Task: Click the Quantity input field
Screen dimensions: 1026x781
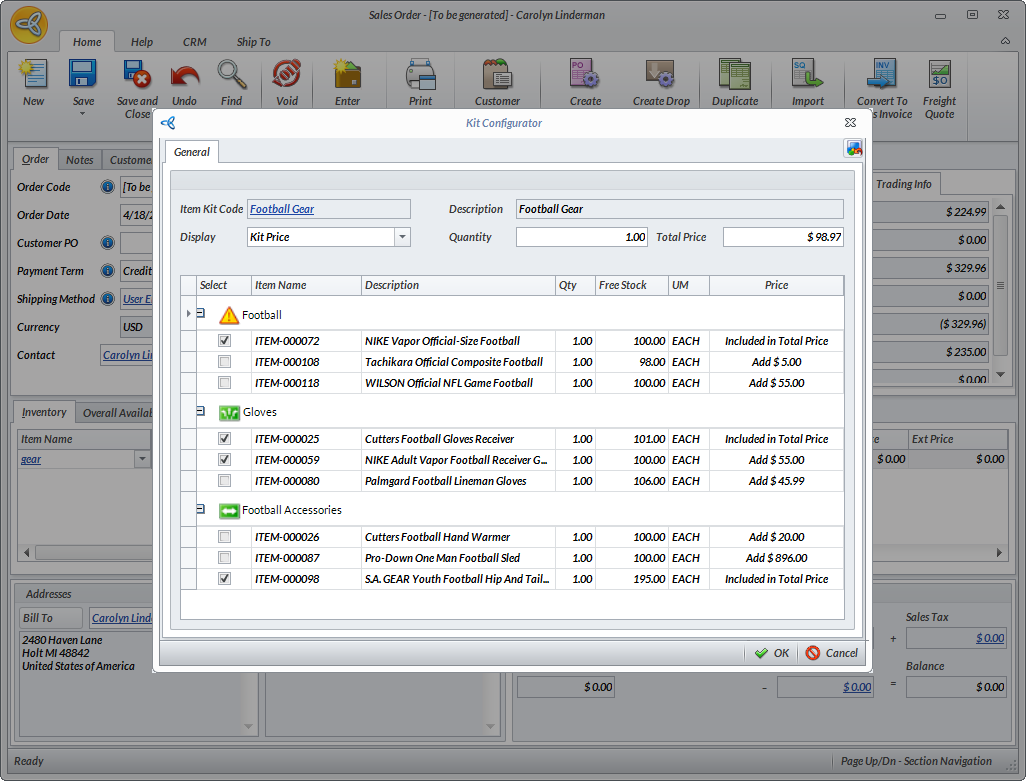Action: 581,238
